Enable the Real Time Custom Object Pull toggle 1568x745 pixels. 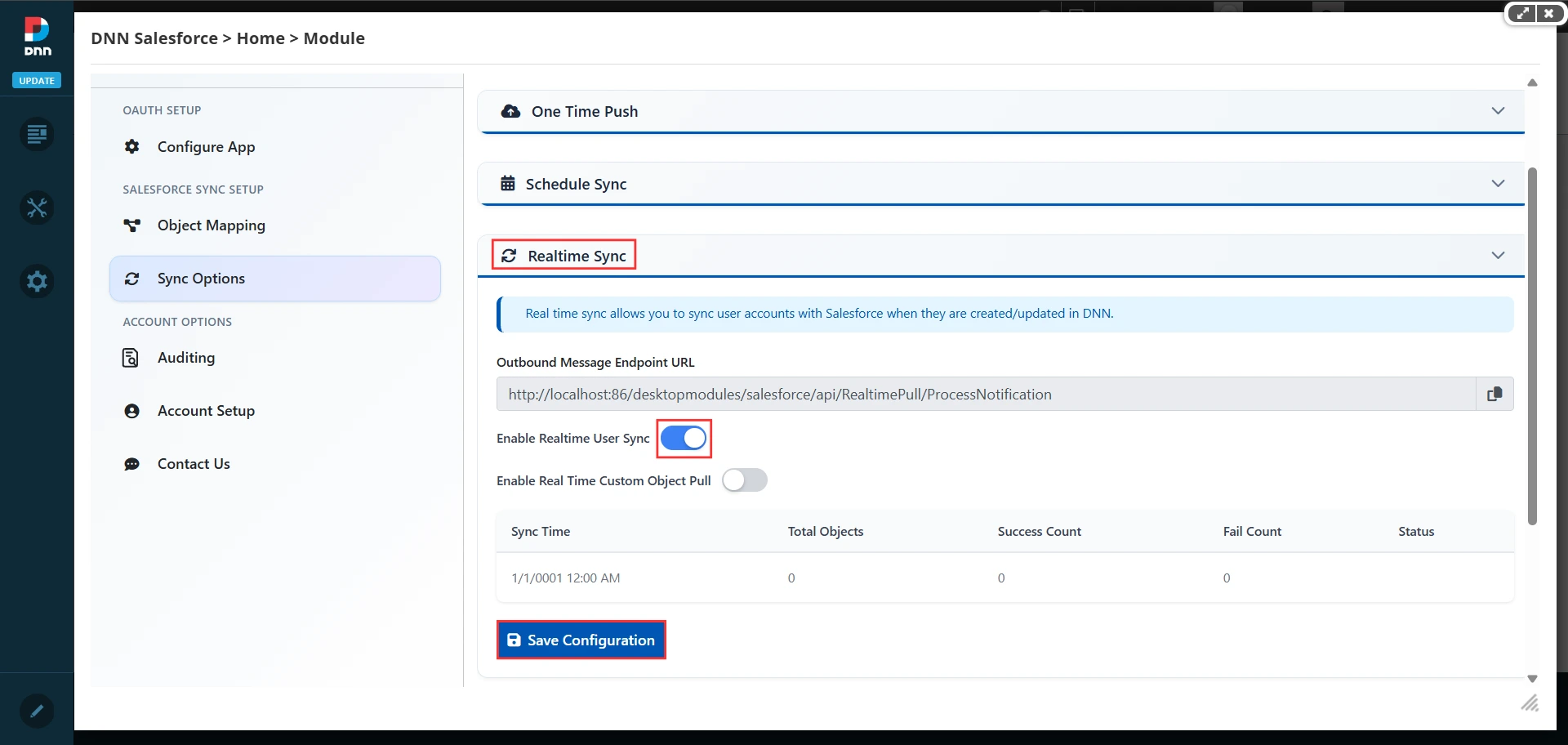[x=745, y=480]
